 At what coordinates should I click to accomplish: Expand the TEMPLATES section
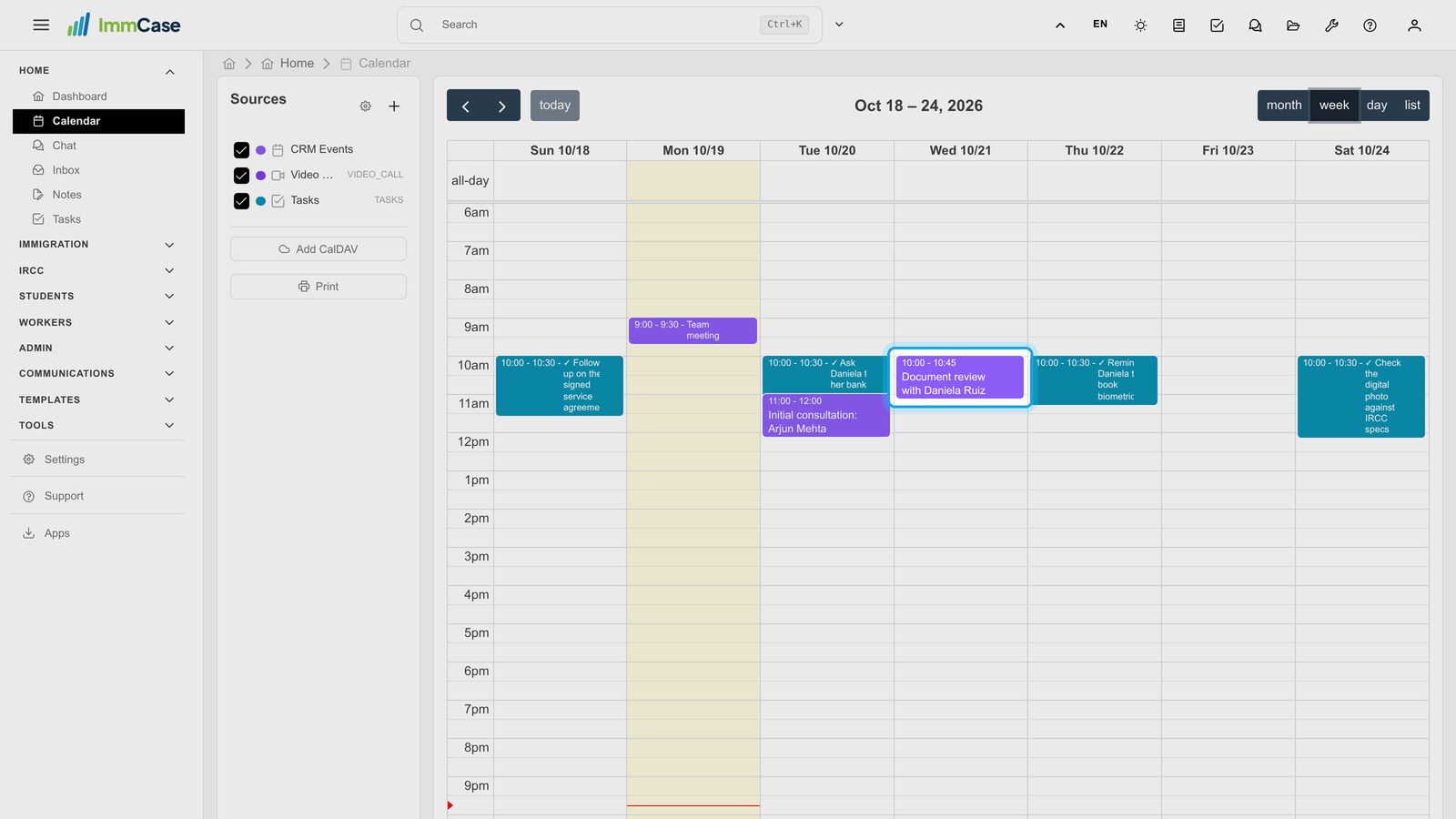click(98, 400)
